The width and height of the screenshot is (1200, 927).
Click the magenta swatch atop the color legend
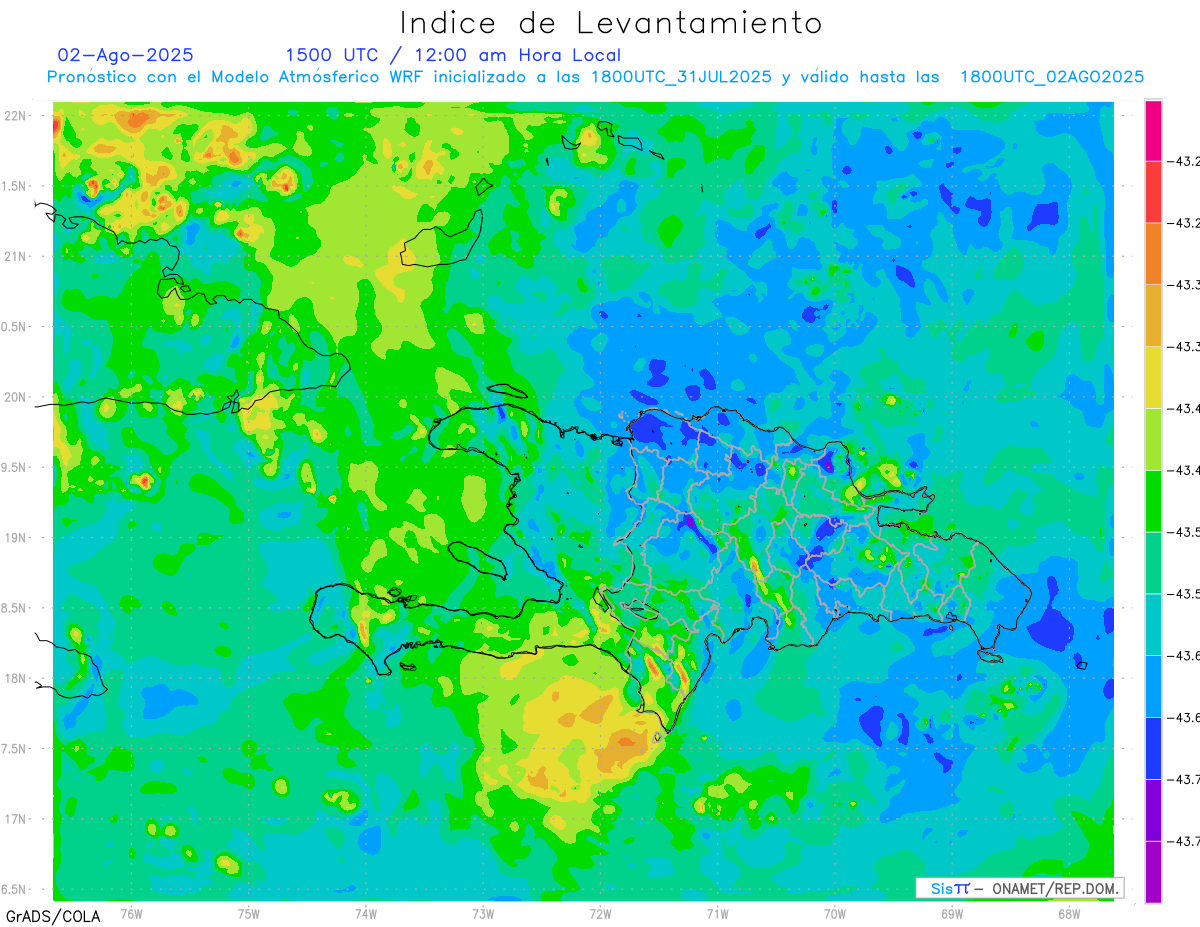[1153, 129]
